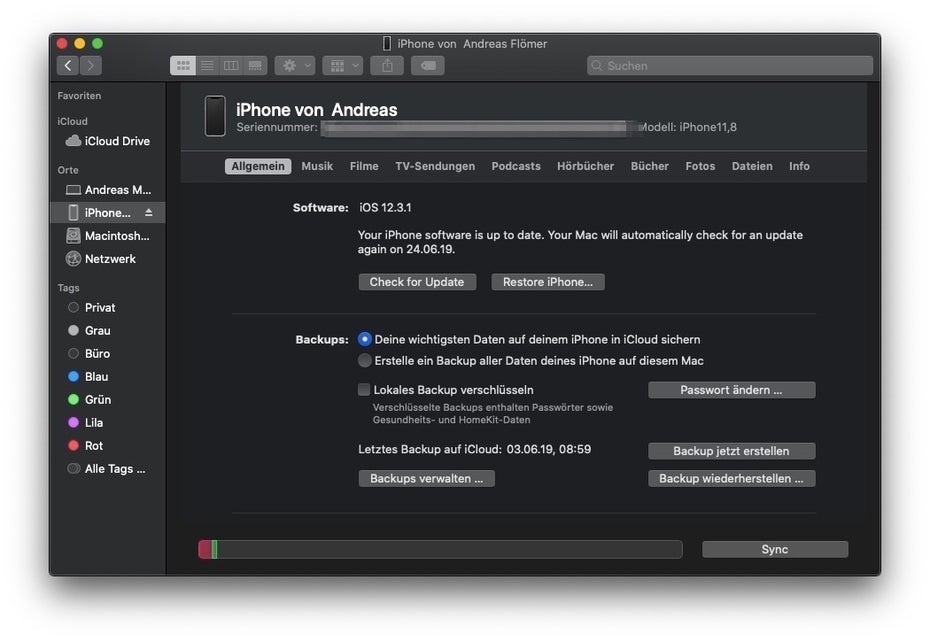The image size is (930, 641).
Task: Click the phone icon in title bar
Action: click(x=387, y=43)
